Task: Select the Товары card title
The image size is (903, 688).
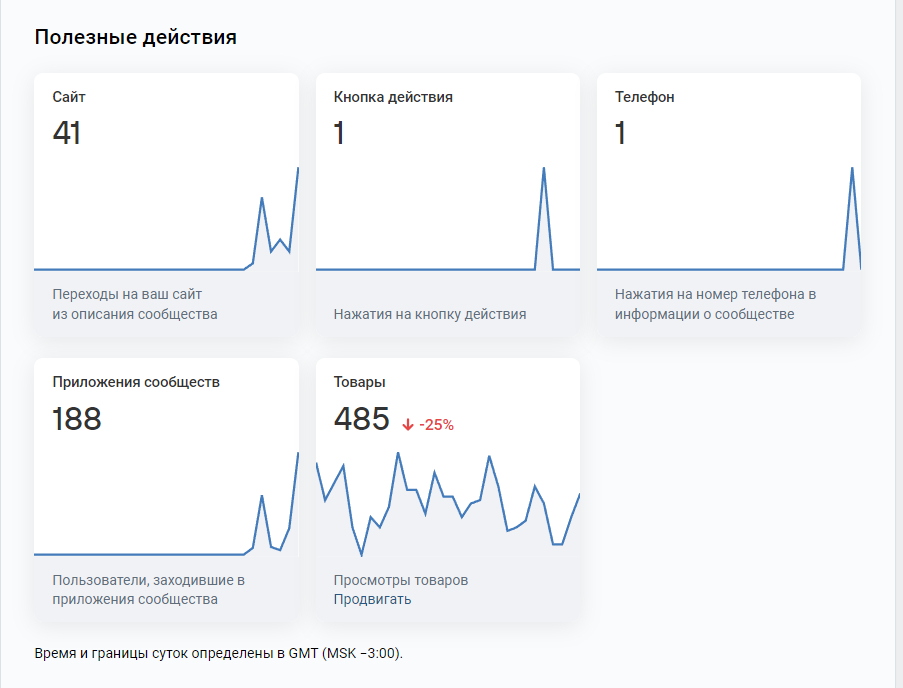Action: coord(360,382)
